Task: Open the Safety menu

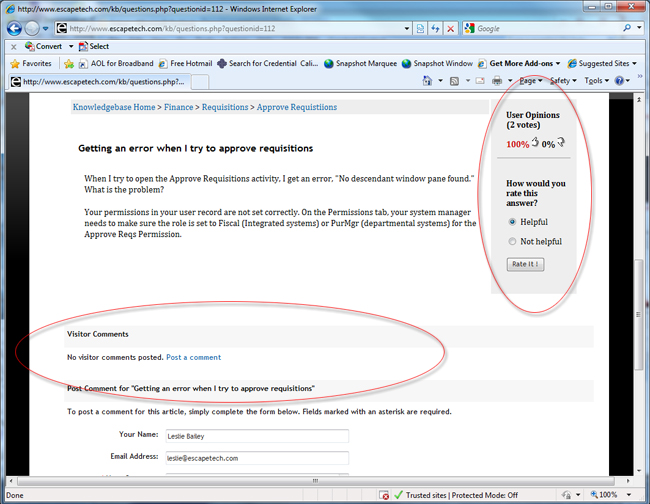Action: point(563,80)
